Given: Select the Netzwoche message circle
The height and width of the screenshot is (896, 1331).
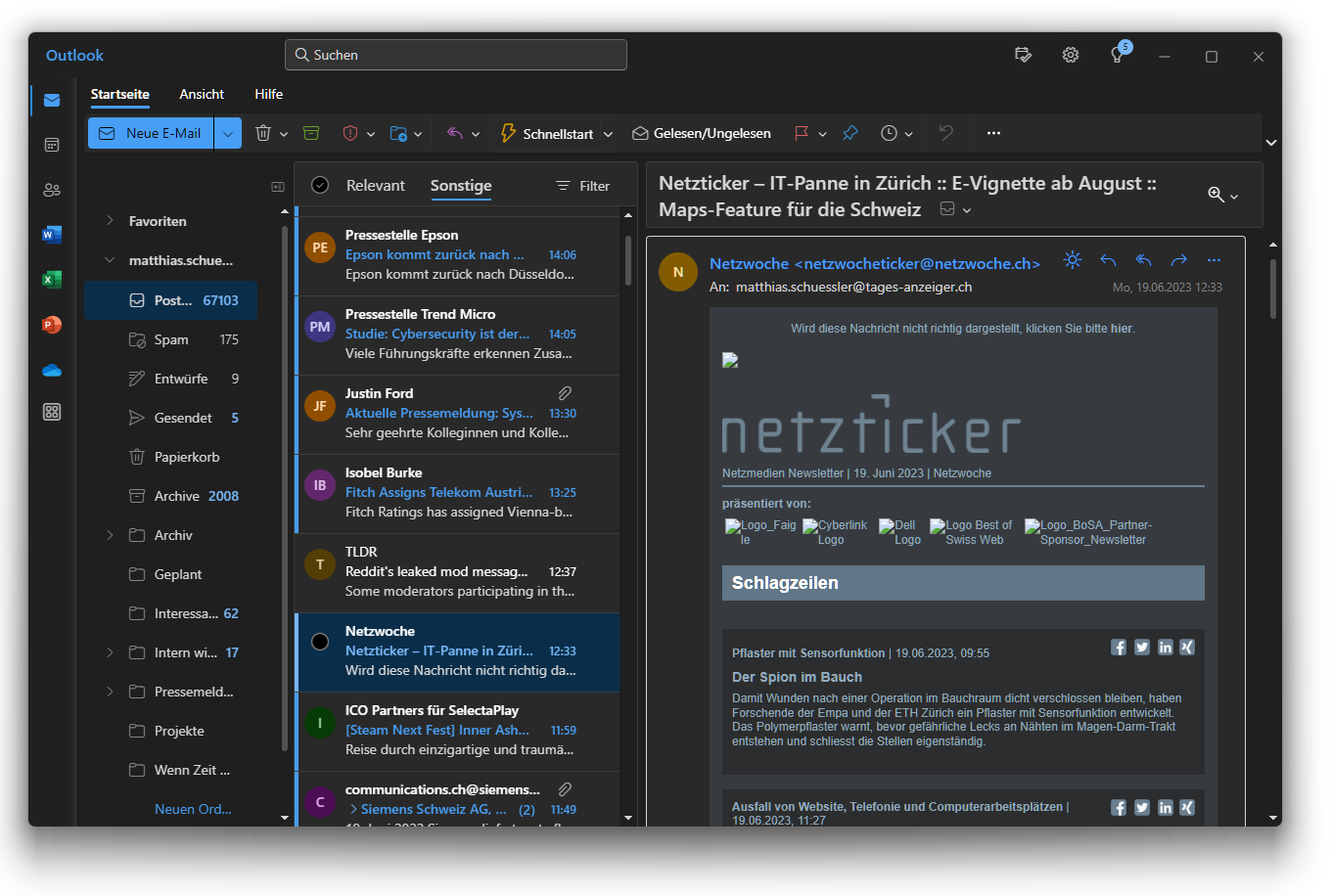Looking at the screenshot, I should pyautogui.click(x=320, y=642).
